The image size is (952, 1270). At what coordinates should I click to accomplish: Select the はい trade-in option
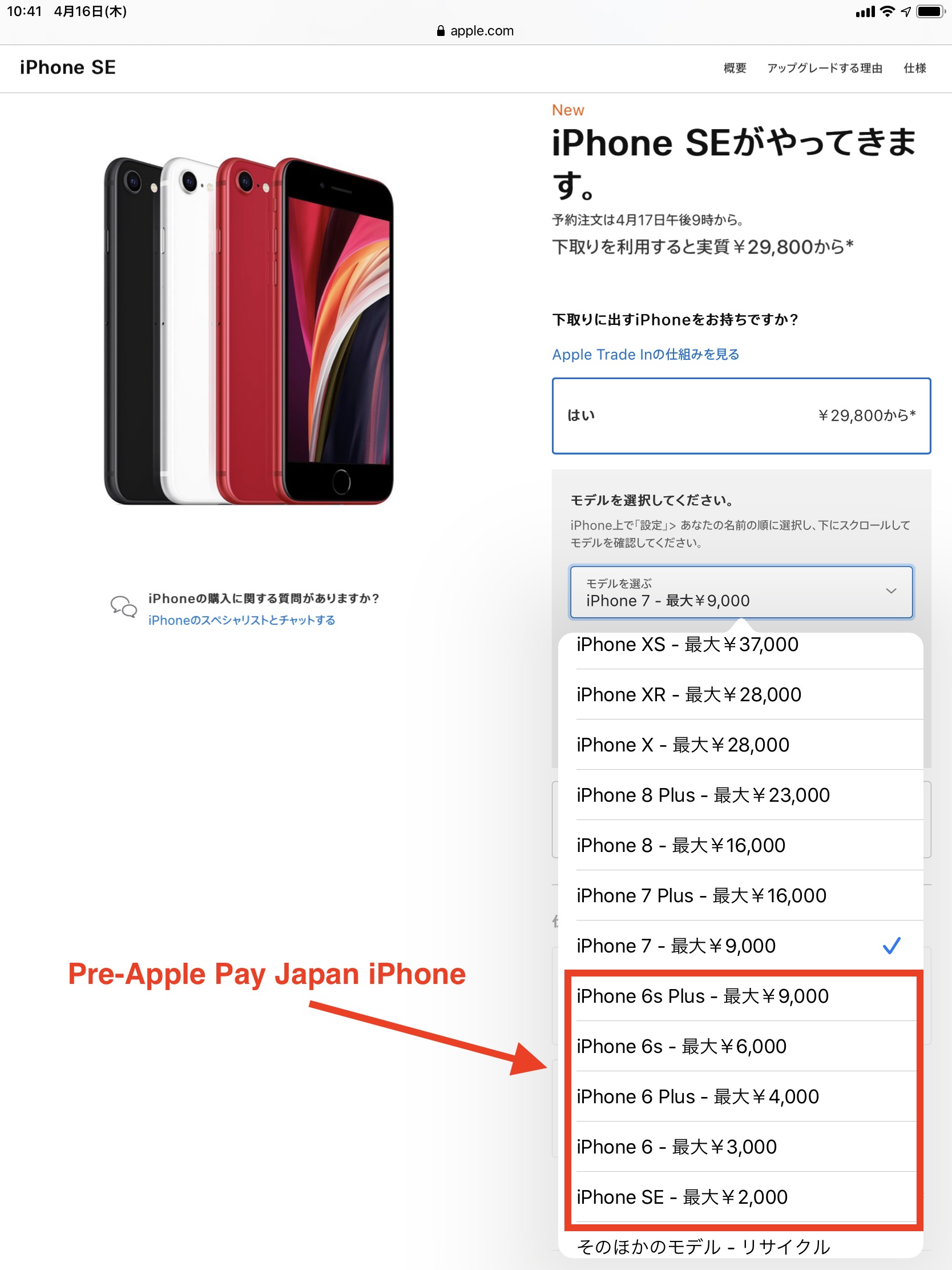pos(741,416)
